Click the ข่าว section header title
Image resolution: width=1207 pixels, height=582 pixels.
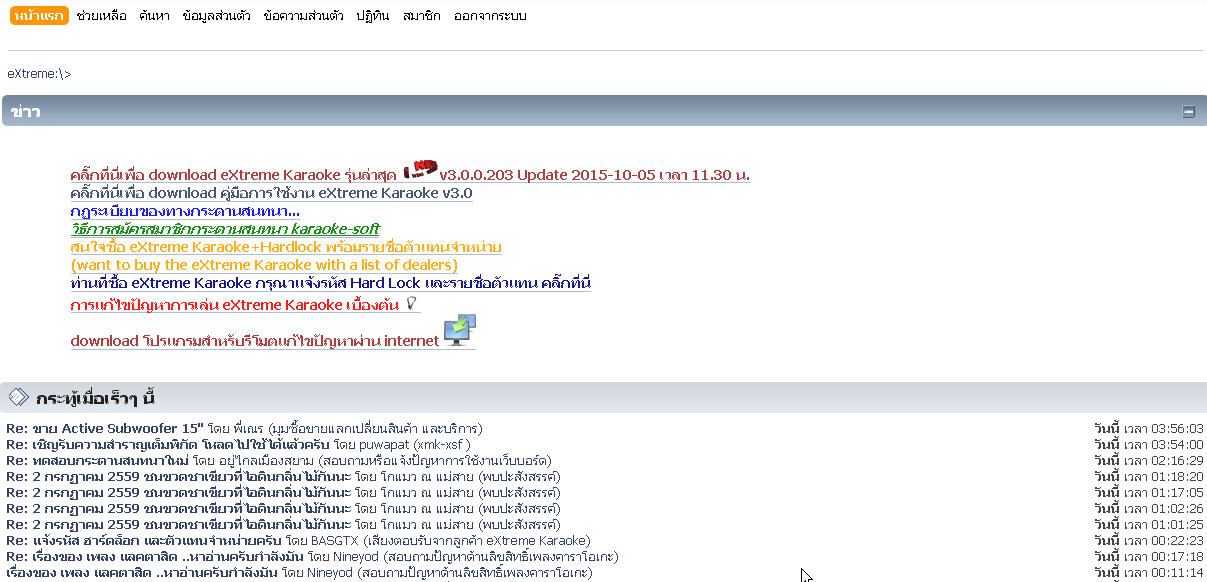[25, 112]
